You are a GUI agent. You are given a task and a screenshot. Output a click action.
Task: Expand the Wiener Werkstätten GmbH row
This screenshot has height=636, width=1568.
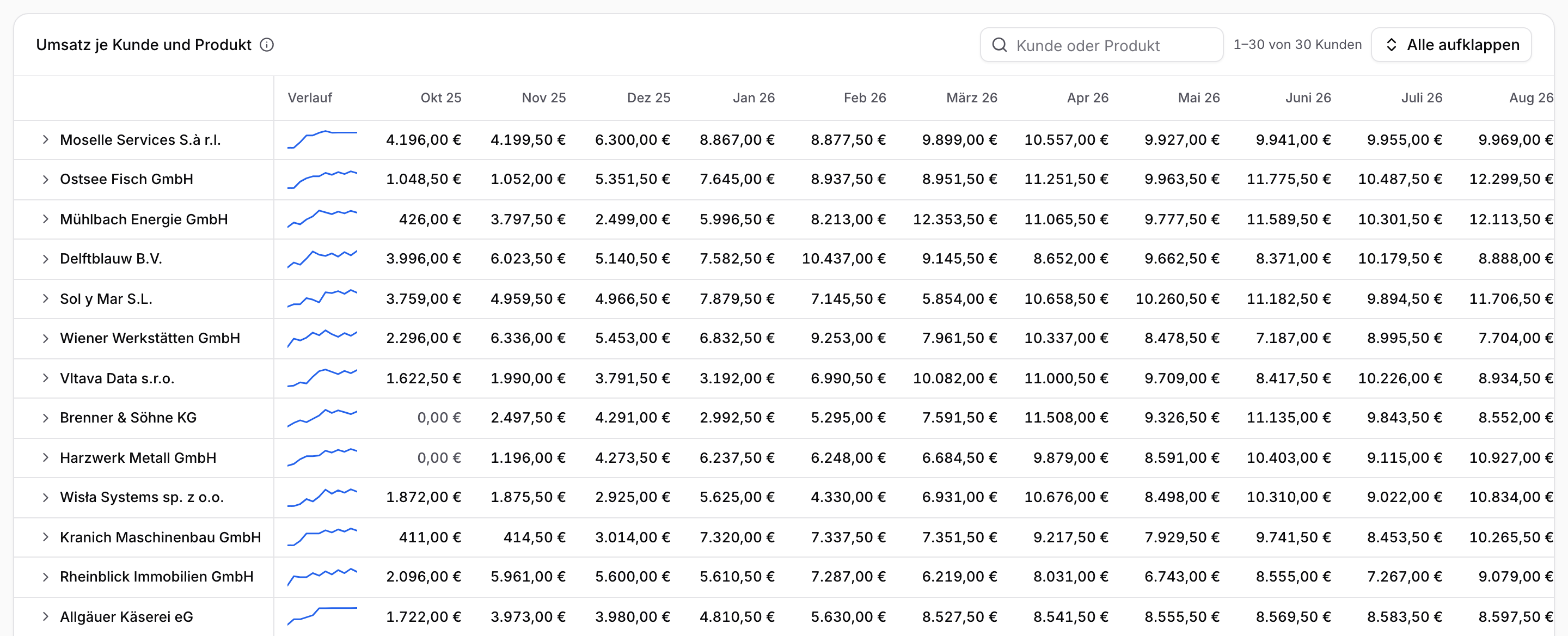[46, 338]
